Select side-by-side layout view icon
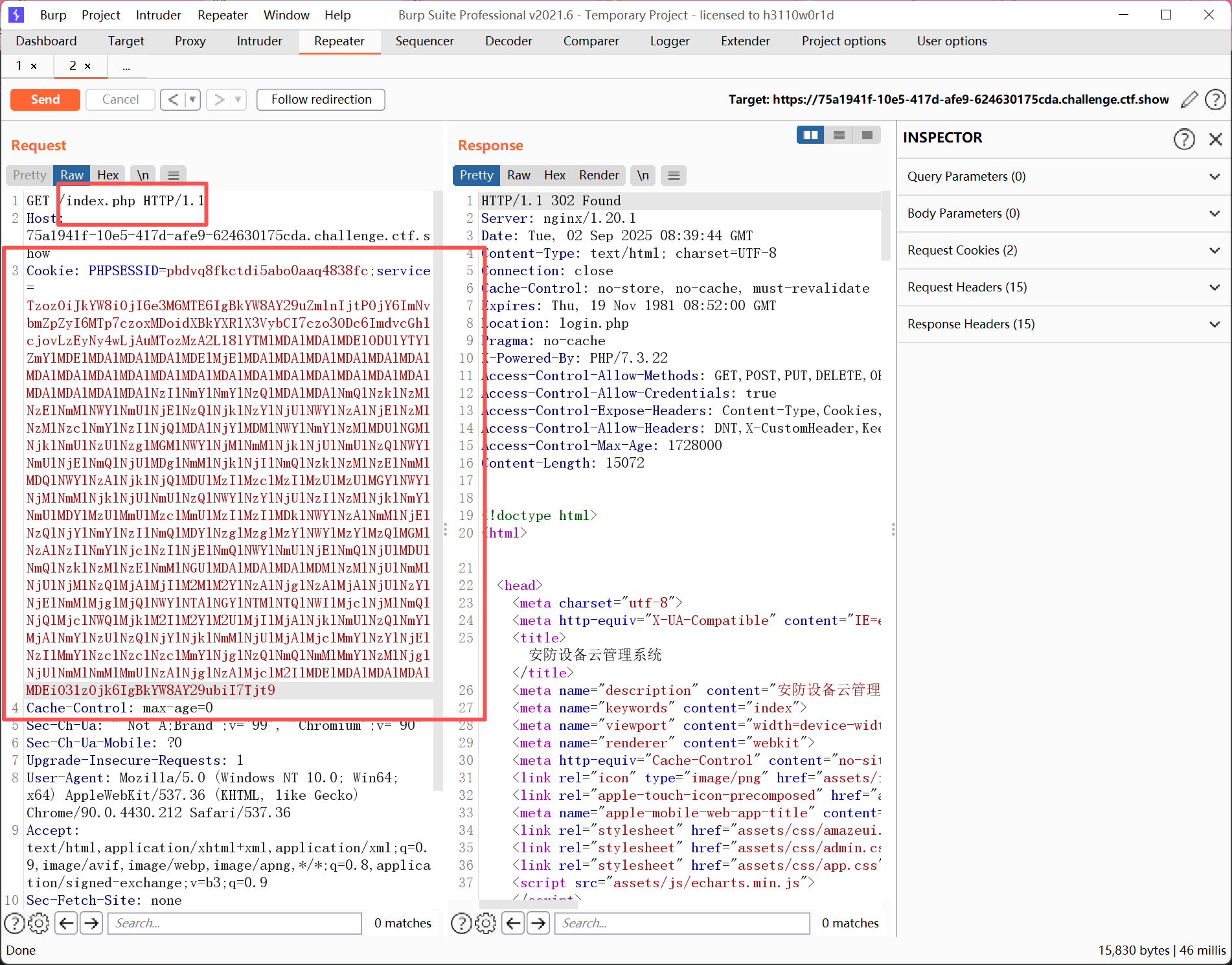This screenshot has width=1232, height=965. pyautogui.click(x=810, y=135)
